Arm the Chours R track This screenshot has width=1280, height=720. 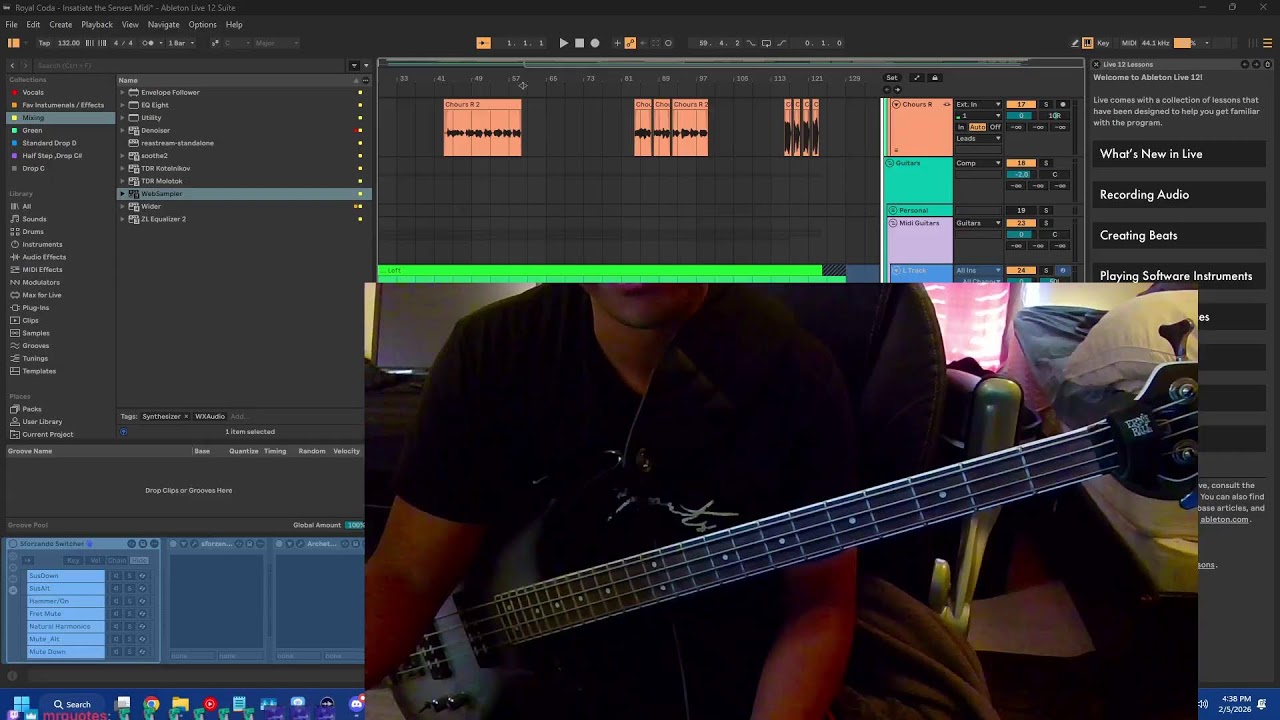(x=1063, y=104)
